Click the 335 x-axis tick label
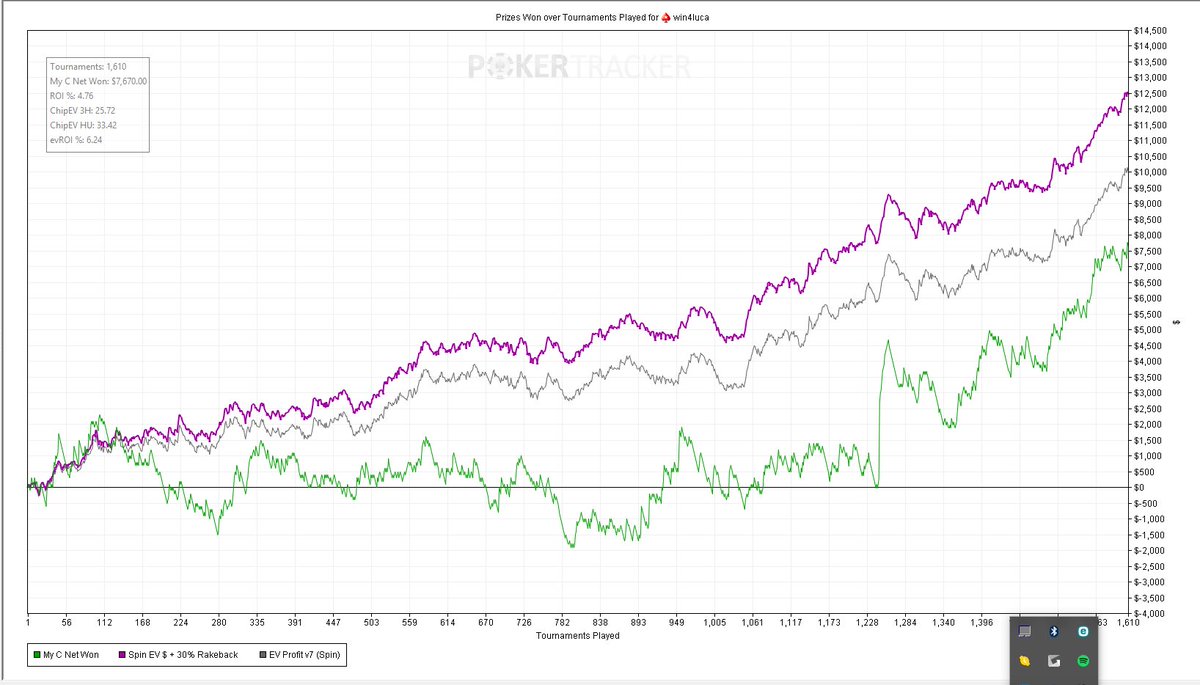Image resolution: width=1200 pixels, height=685 pixels. point(257,623)
